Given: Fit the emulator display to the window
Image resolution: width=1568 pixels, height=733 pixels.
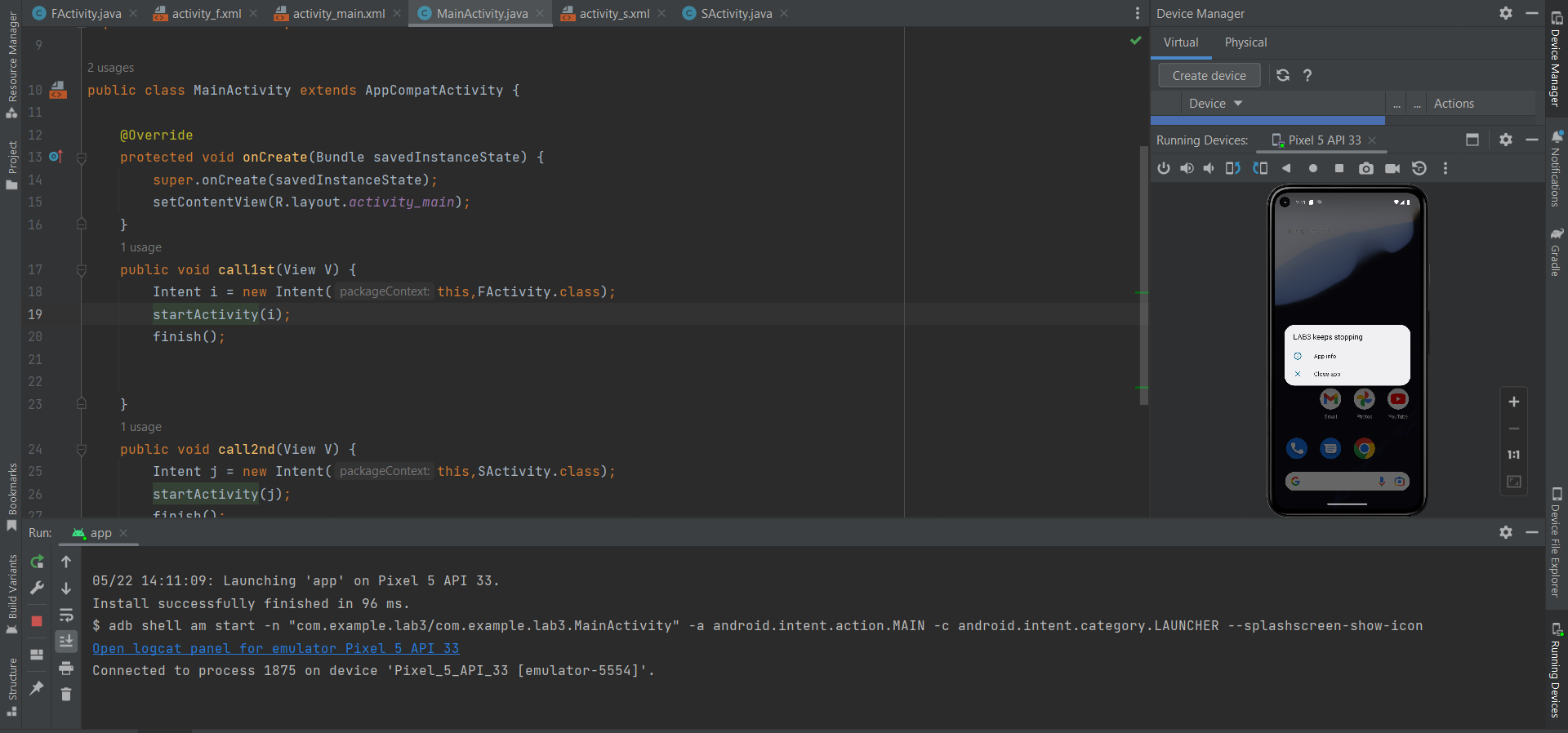Looking at the screenshot, I should point(1514,482).
